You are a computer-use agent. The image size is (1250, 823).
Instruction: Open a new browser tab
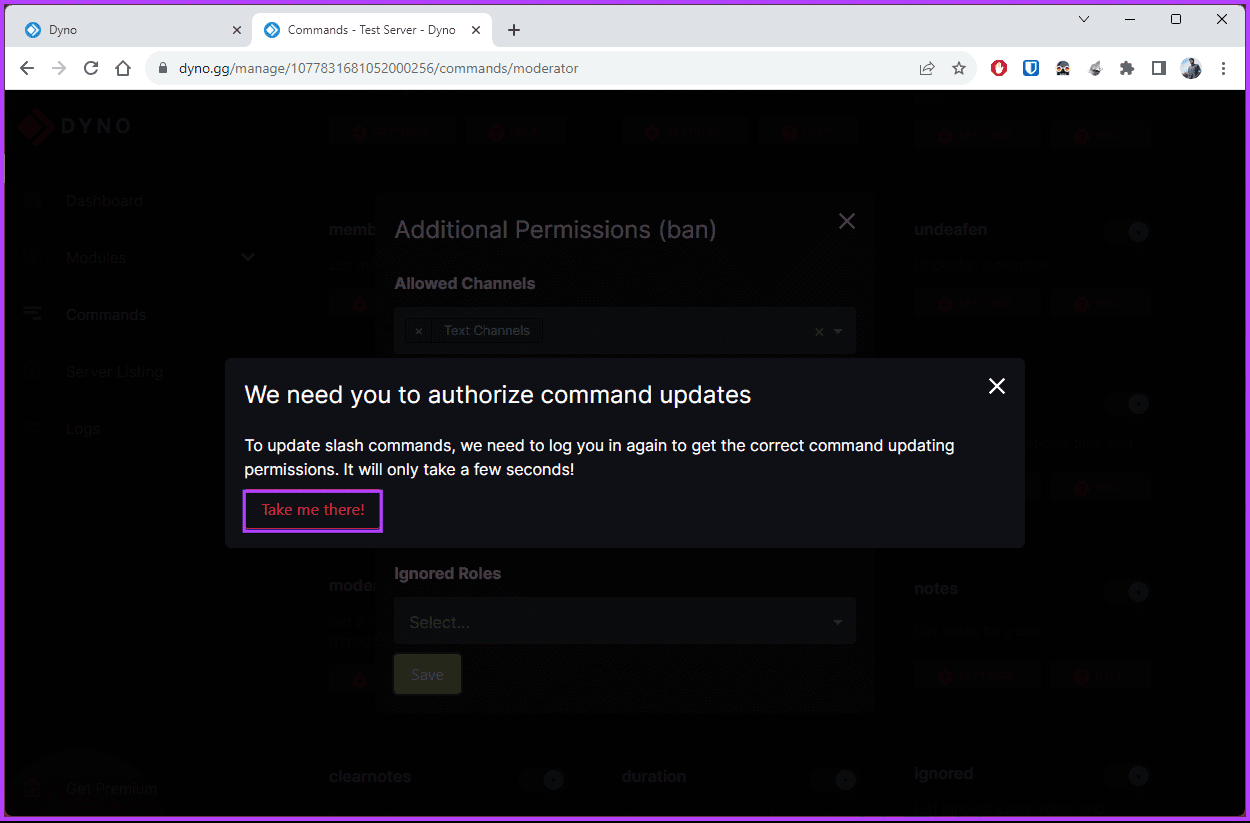pos(514,30)
